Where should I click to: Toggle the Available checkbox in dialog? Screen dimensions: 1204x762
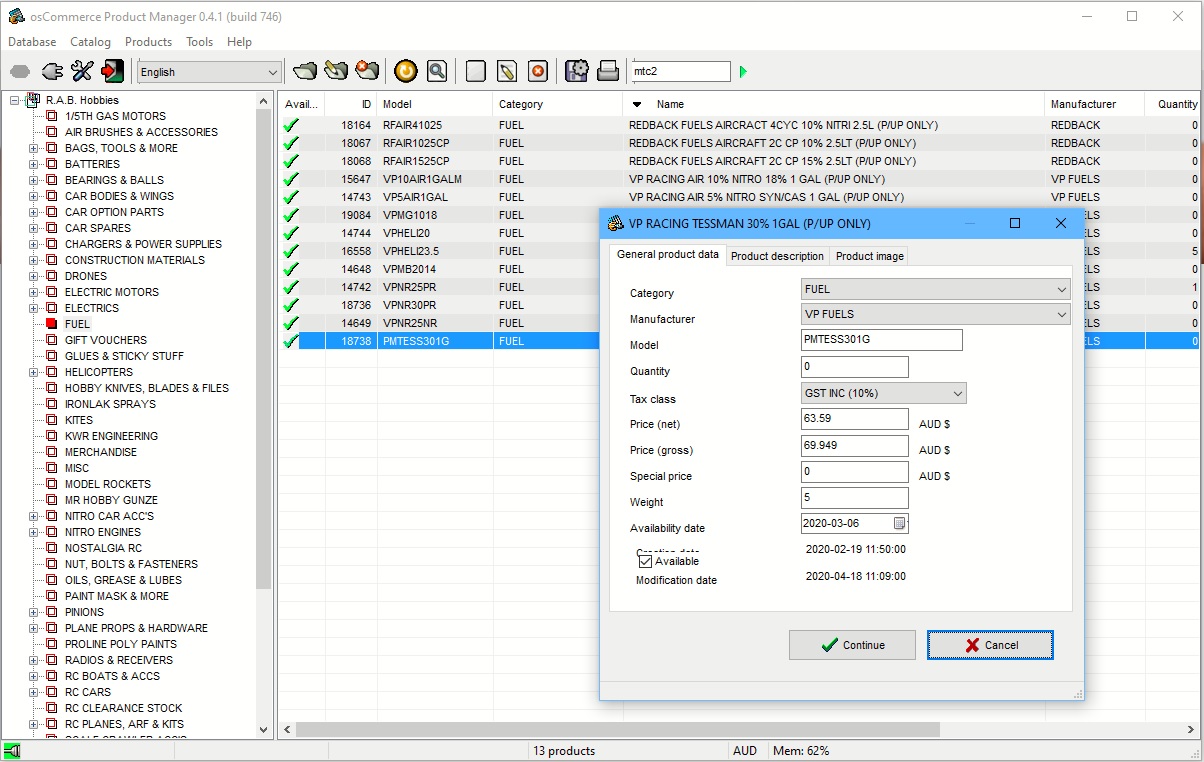click(x=646, y=561)
